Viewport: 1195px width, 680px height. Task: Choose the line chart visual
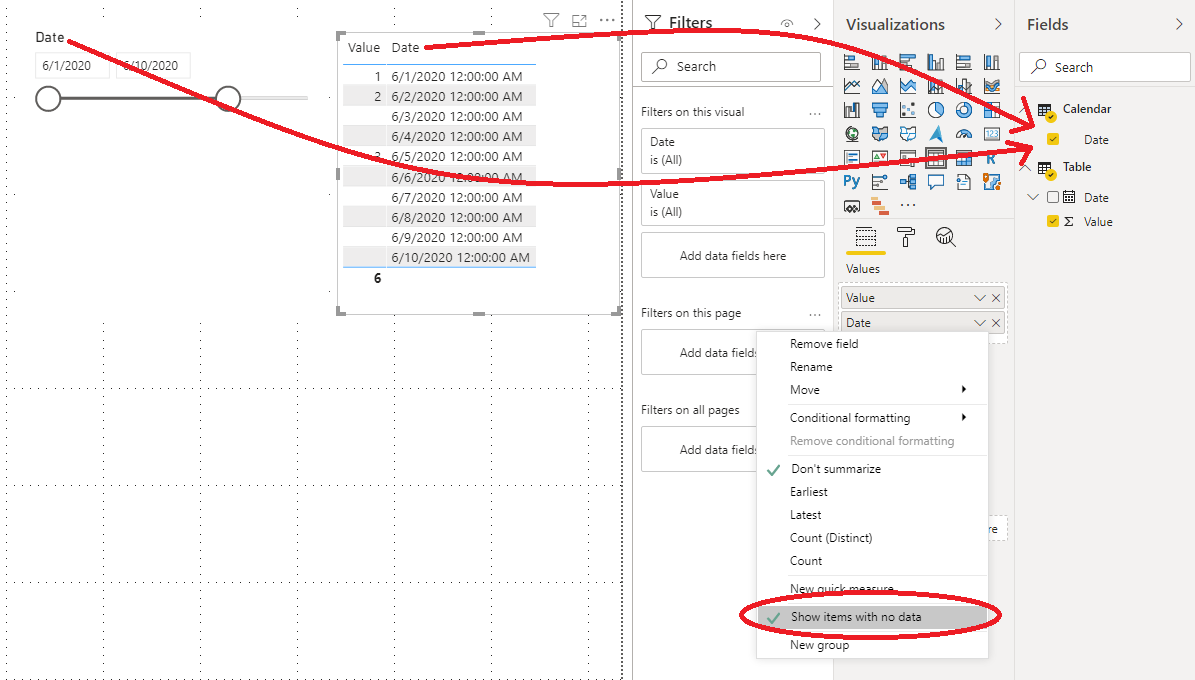tap(851, 86)
